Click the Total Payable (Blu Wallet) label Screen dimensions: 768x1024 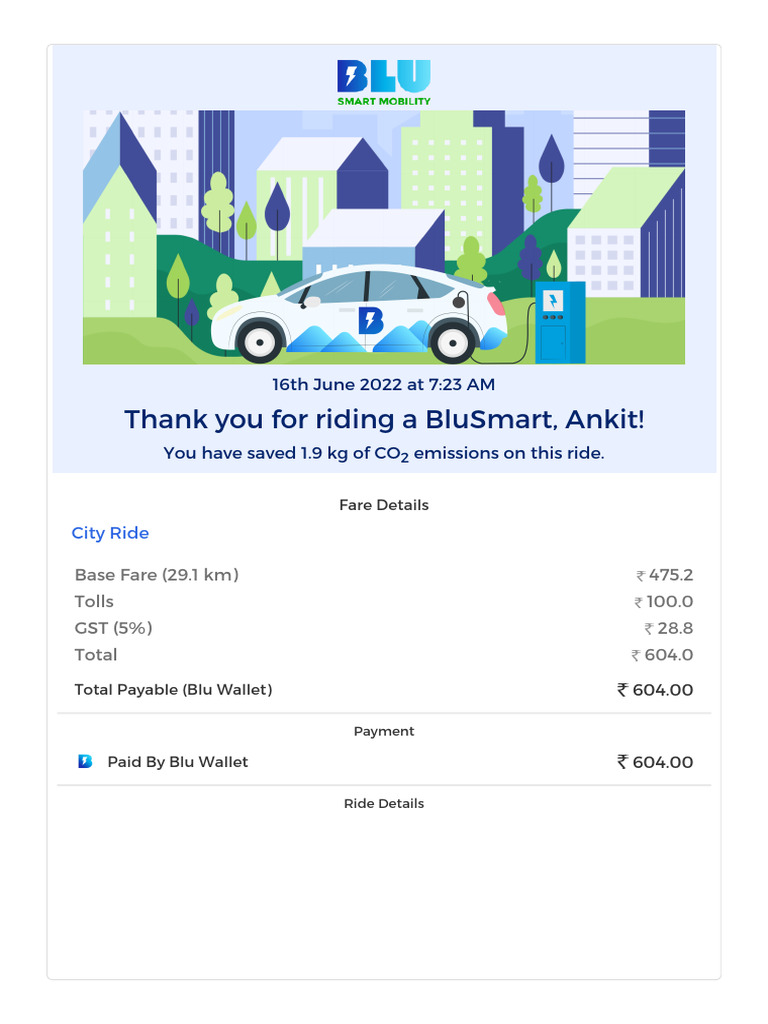pyautogui.click(x=173, y=689)
